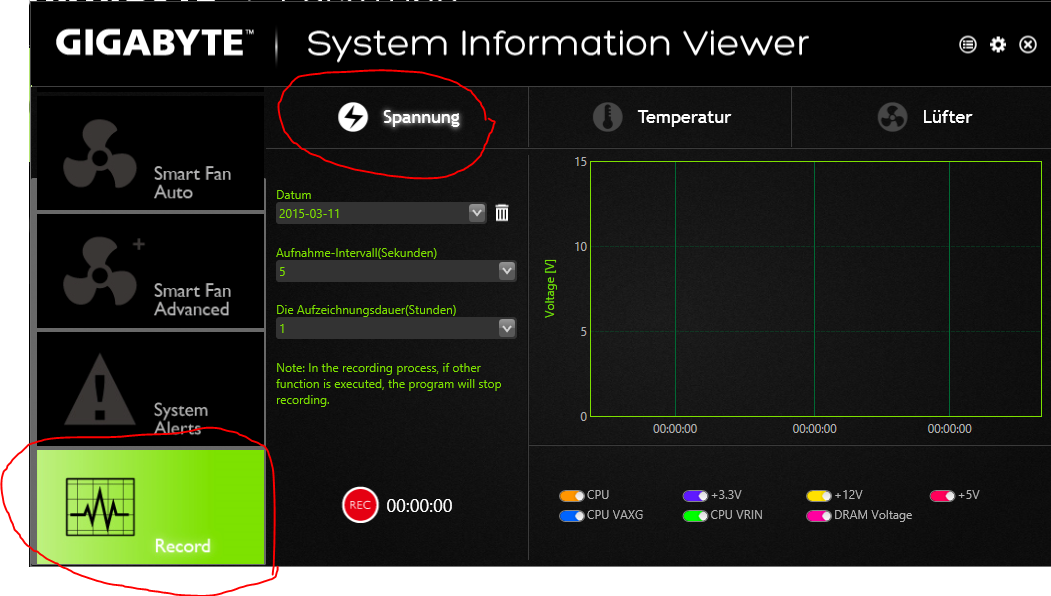Click the 00:00:00 recording timer text
This screenshot has height=596, width=1051.
tap(420, 505)
